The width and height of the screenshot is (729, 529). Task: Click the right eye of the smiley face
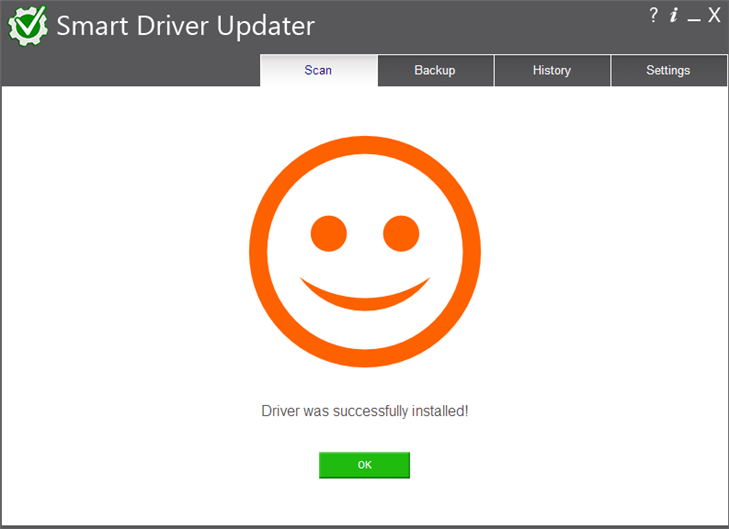click(x=401, y=233)
